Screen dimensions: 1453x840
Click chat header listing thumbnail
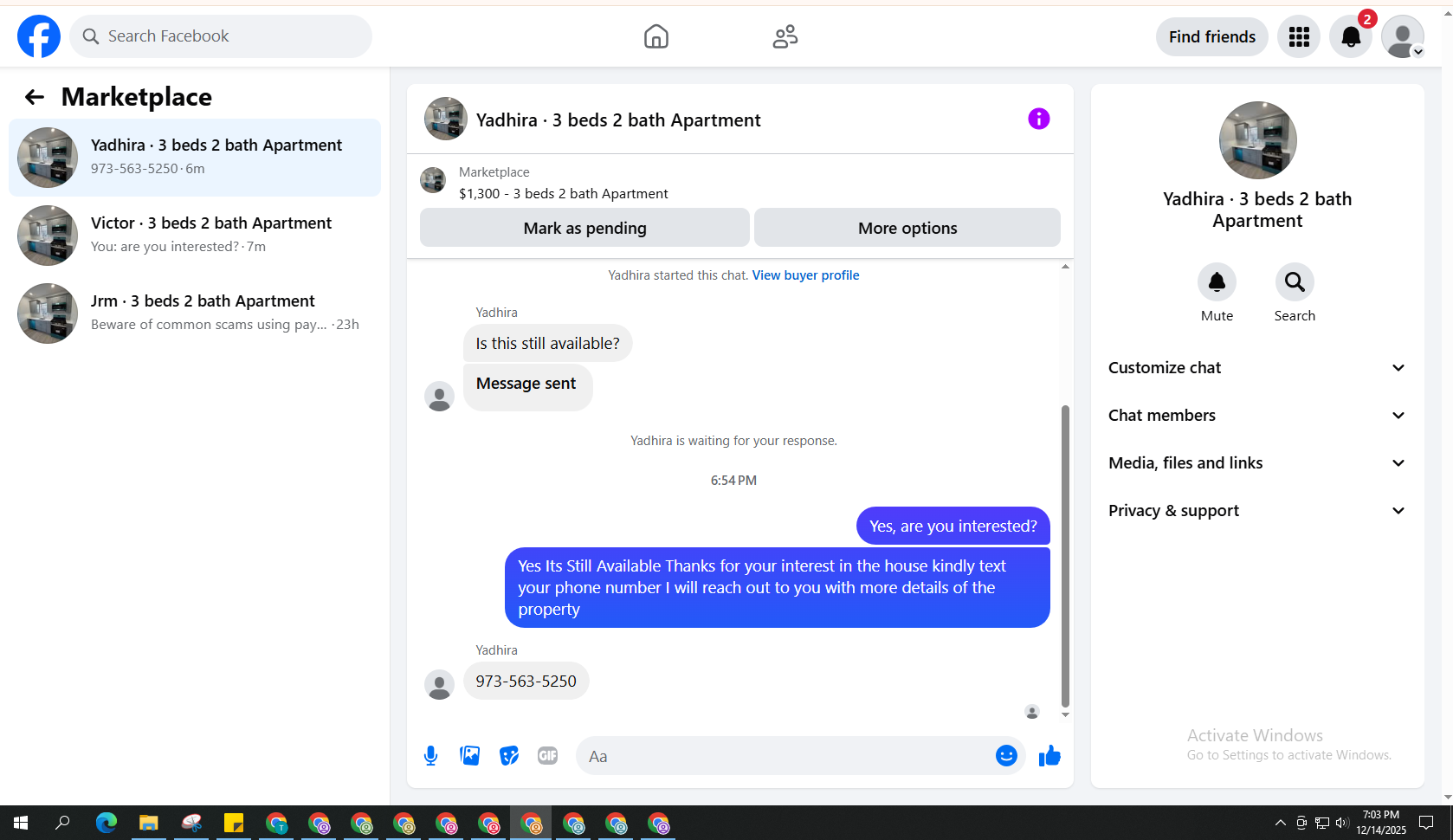click(x=446, y=119)
